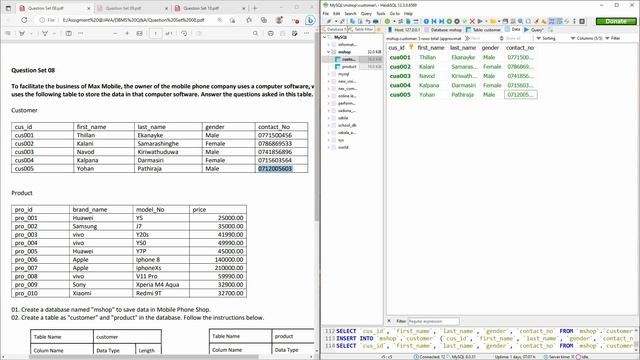Click the Run query play icon

(x=480, y=21)
